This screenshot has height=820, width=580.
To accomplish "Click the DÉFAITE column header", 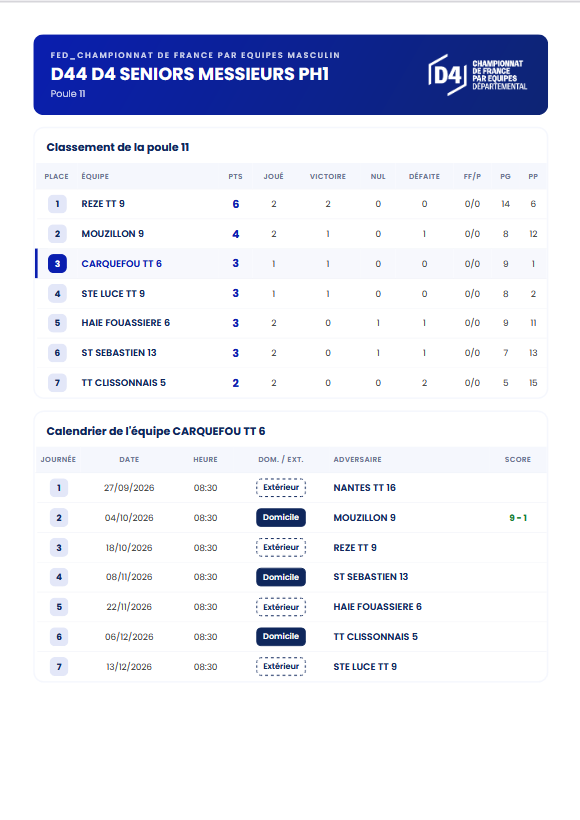I will (424, 177).
